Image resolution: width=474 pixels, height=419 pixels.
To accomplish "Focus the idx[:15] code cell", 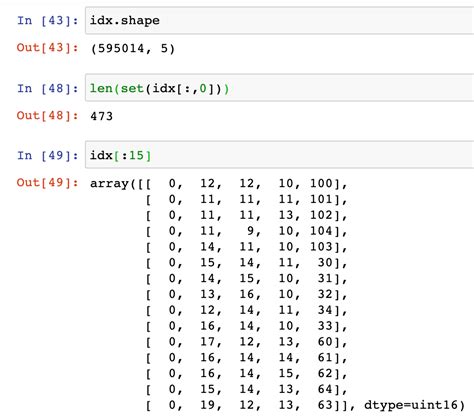I will pos(279,155).
